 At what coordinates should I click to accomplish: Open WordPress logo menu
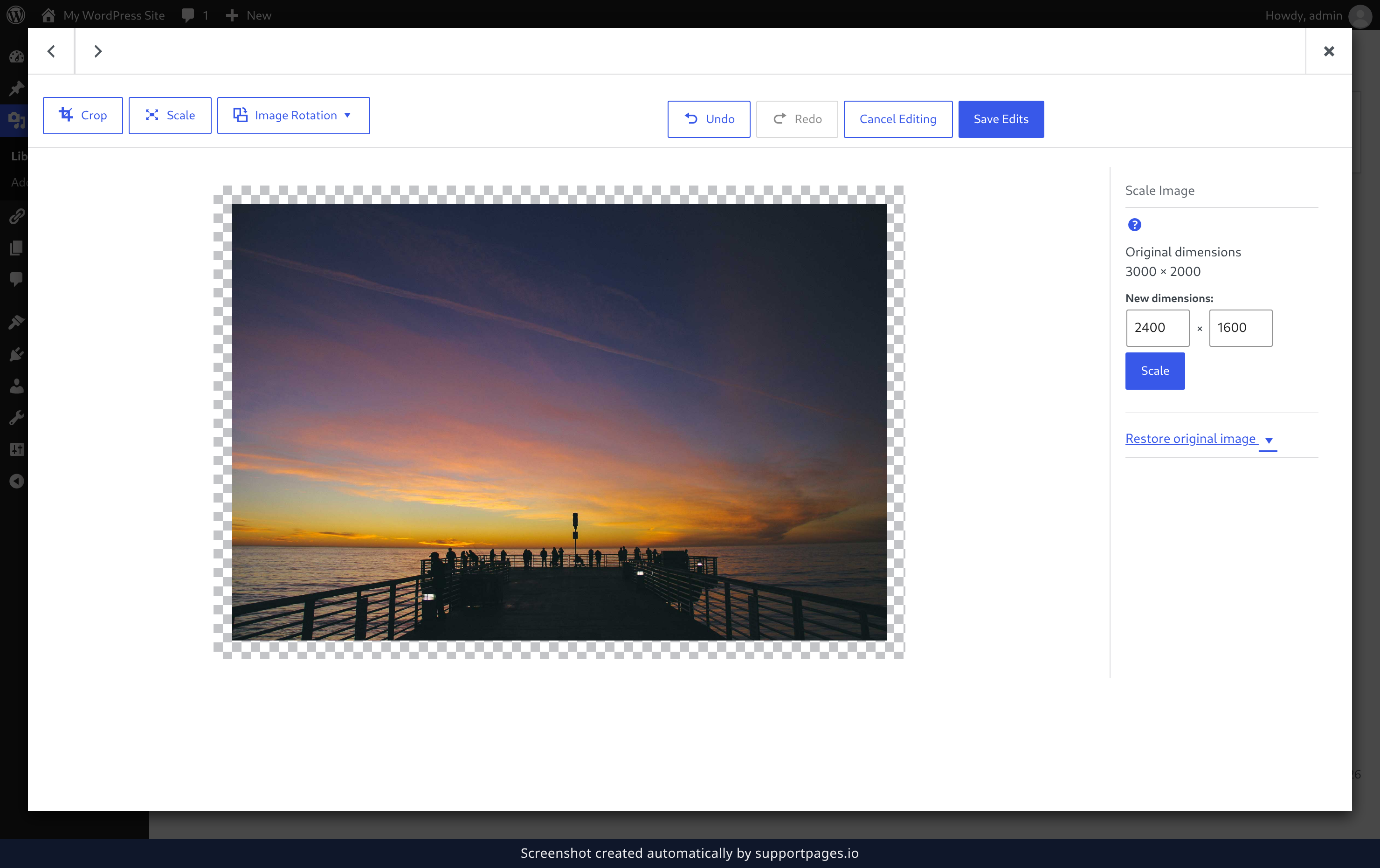tap(16, 15)
